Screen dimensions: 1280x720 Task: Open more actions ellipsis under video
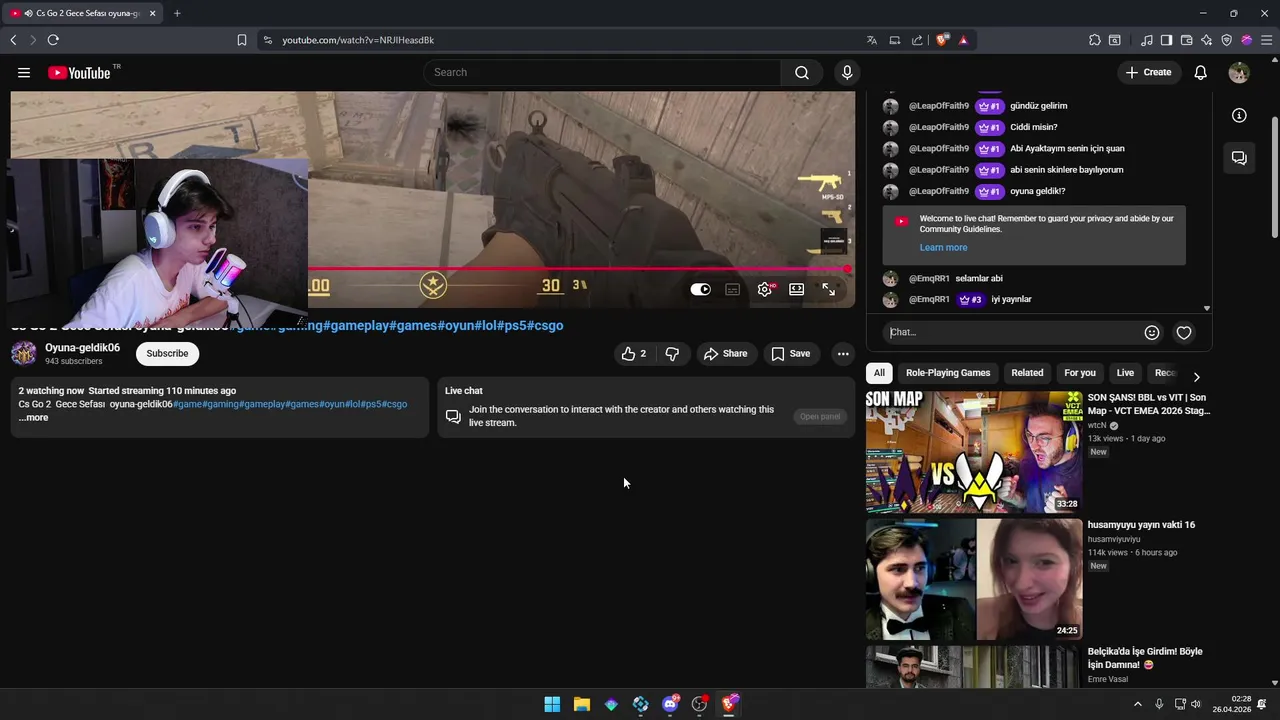tap(843, 353)
